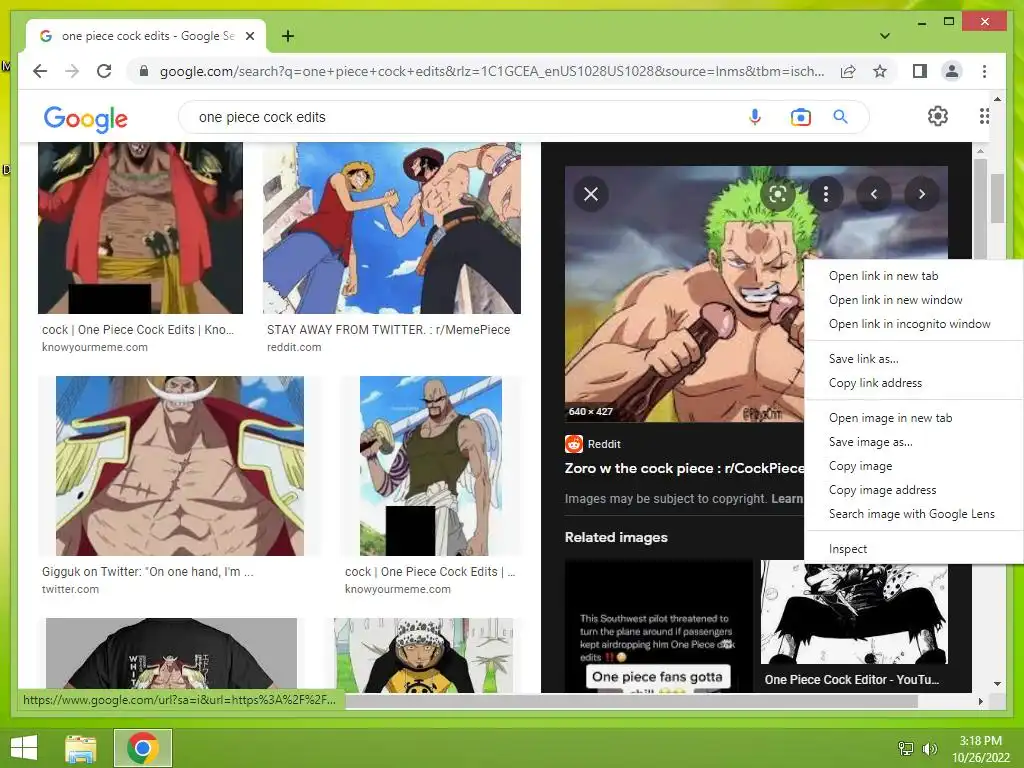Open the Windows Start menu
The width and height of the screenshot is (1024, 768).
point(24,748)
